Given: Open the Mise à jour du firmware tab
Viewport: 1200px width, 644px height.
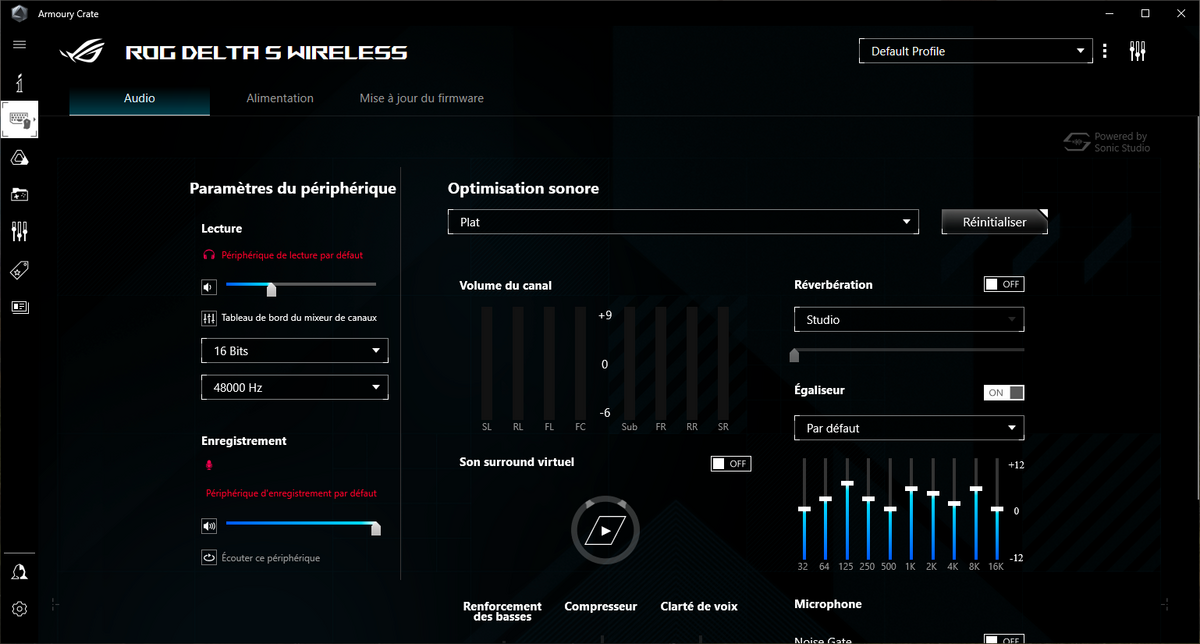Looking at the screenshot, I should [x=422, y=98].
